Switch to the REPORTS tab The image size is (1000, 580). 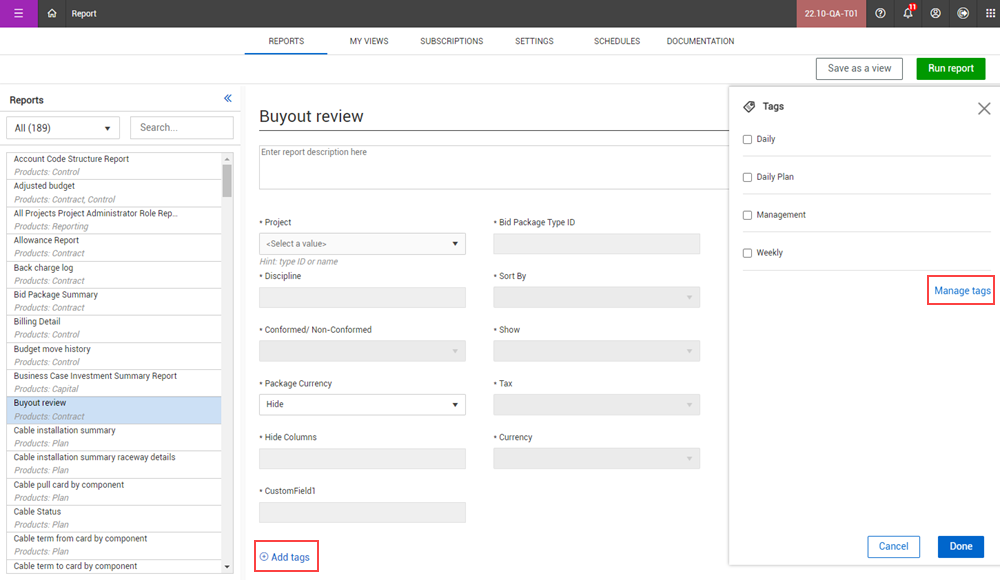[286, 41]
